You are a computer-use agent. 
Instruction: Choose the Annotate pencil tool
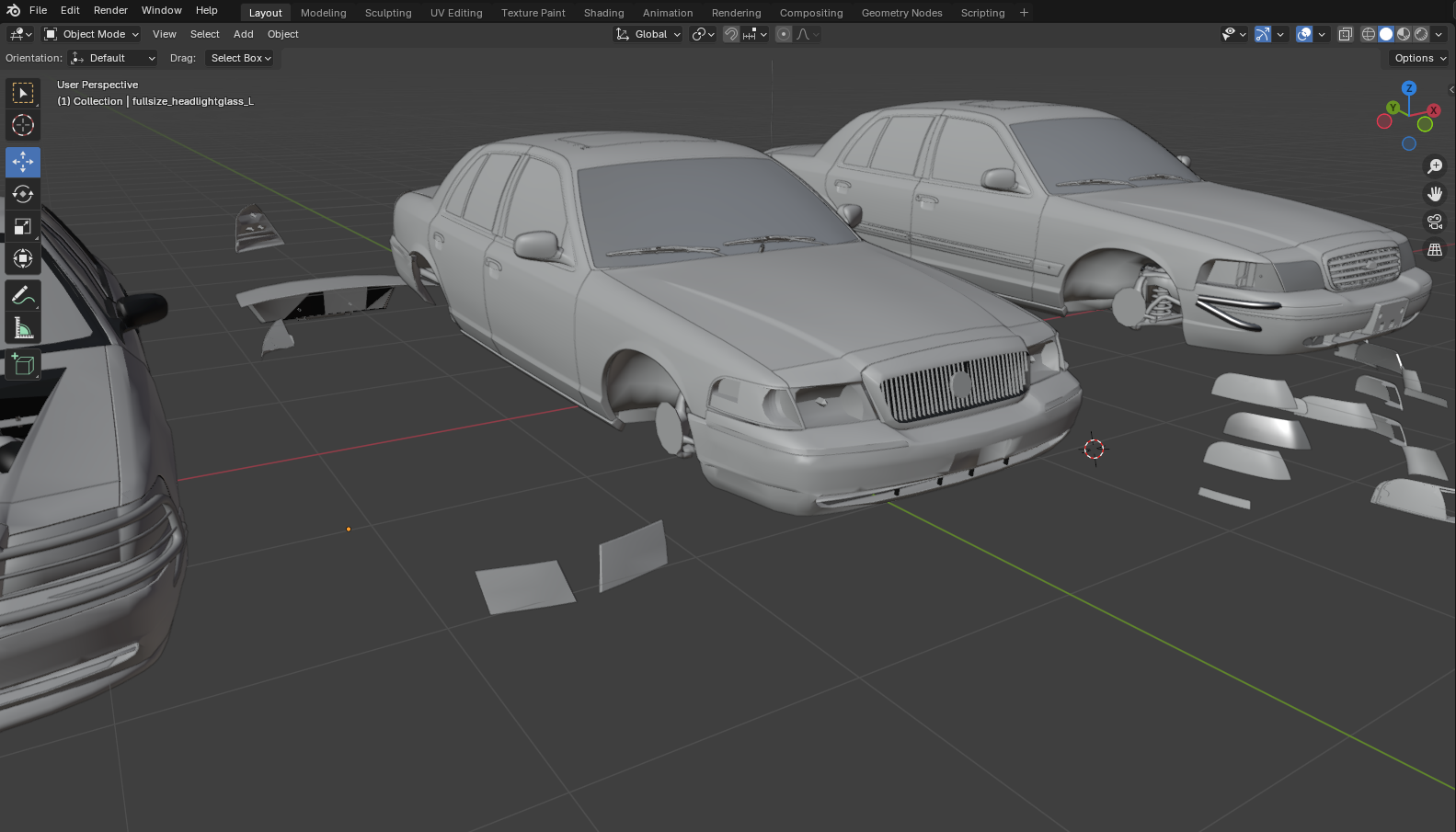23,296
